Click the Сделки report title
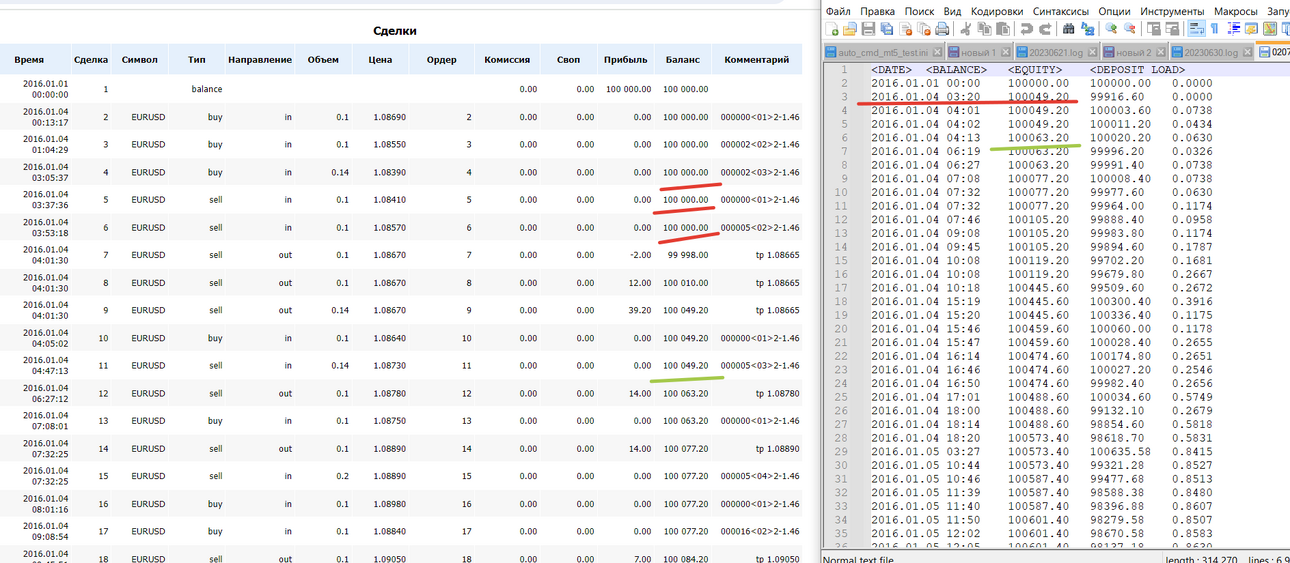The image size is (1290, 563). 394,31
